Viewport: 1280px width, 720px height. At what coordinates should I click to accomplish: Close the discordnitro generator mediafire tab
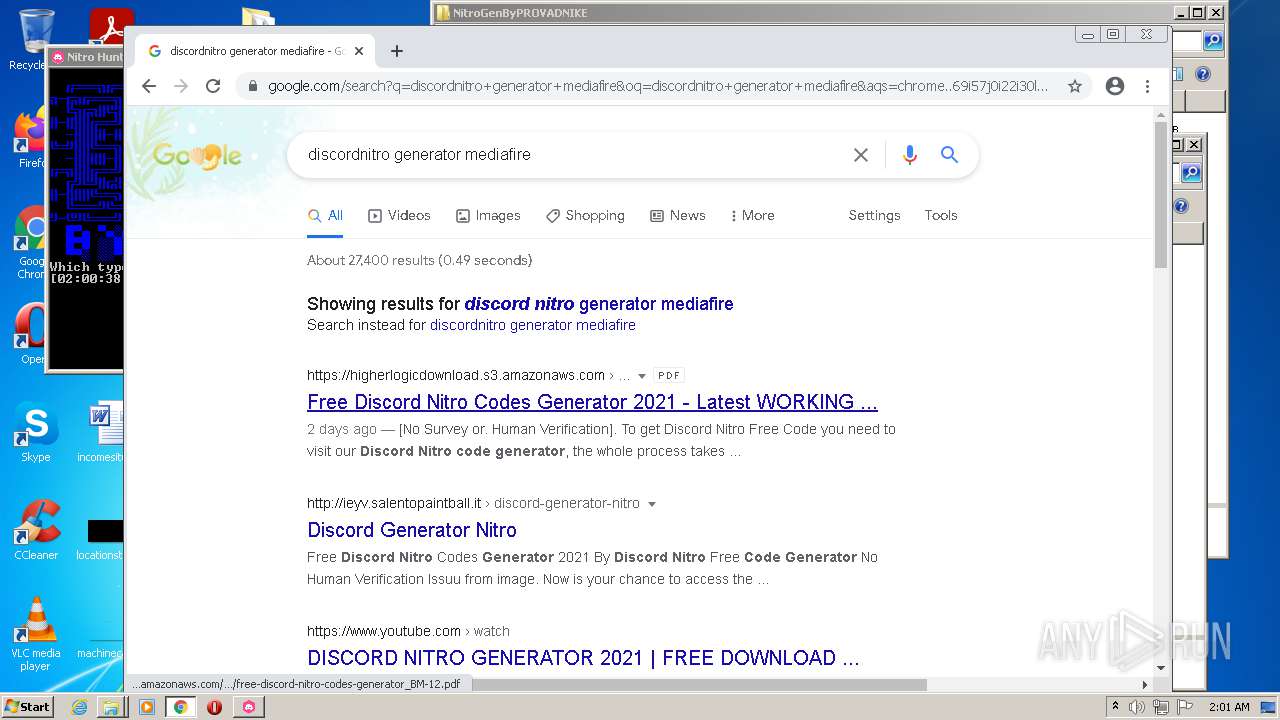(x=360, y=51)
